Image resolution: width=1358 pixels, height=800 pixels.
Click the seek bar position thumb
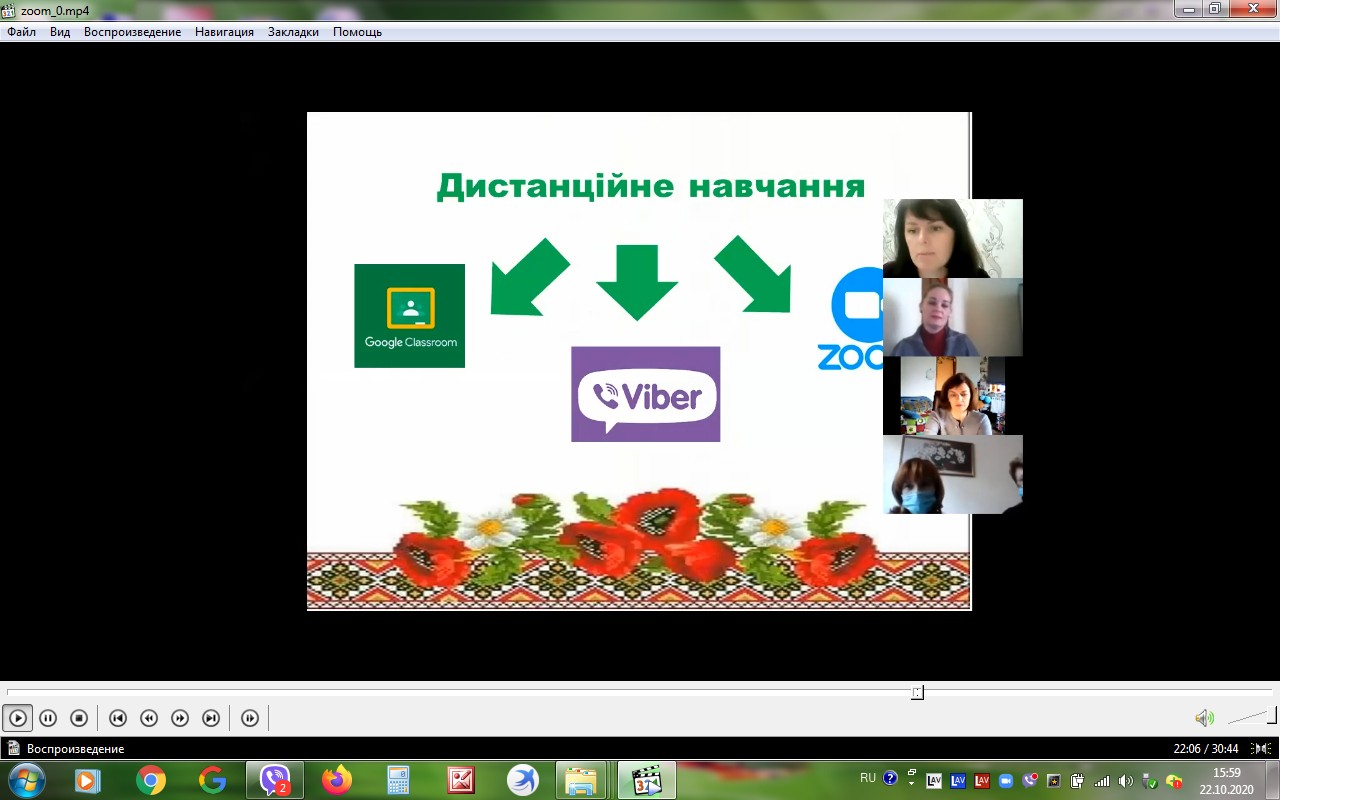click(x=917, y=692)
